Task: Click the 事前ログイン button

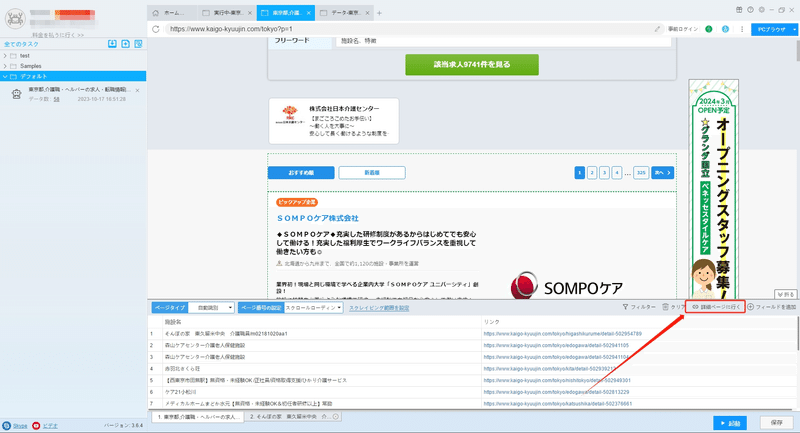Action: 683,29
